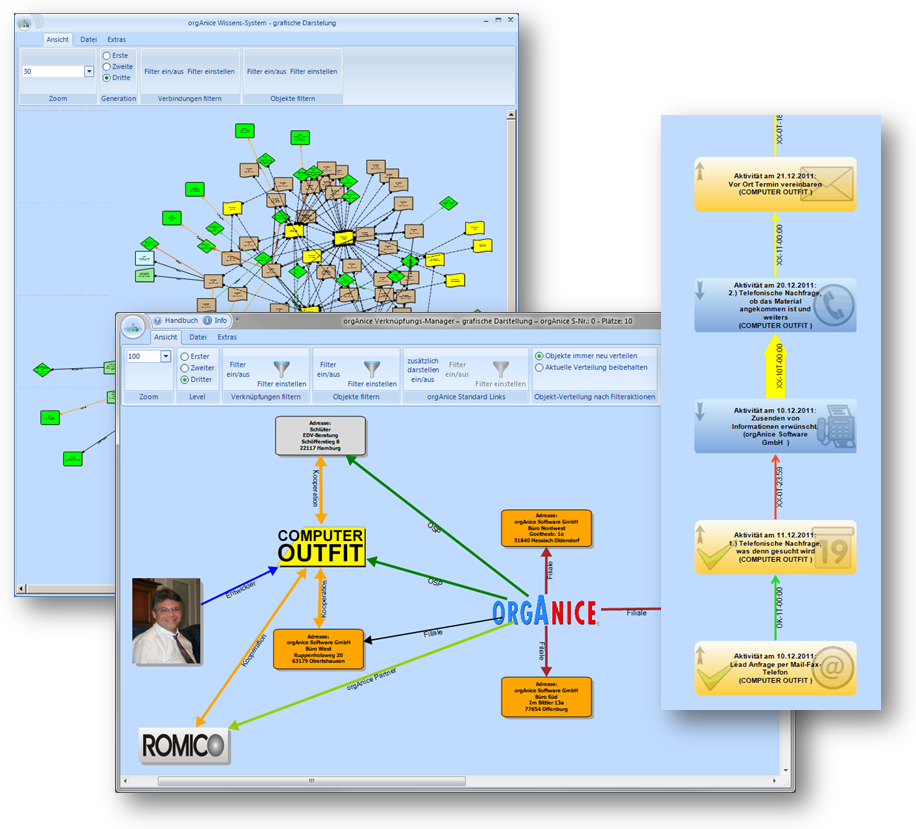
Task: Select Zweite generation in Wissens-System window
Action: (106, 67)
